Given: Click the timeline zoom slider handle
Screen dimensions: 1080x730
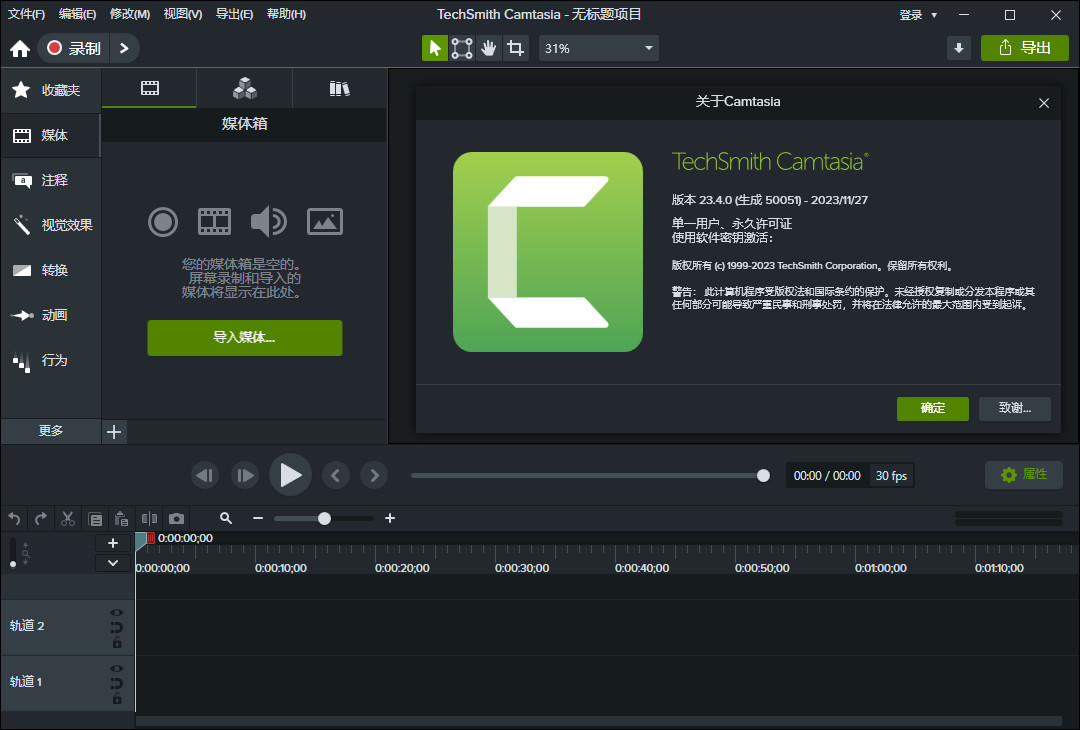Looking at the screenshot, I should (324, 518).
